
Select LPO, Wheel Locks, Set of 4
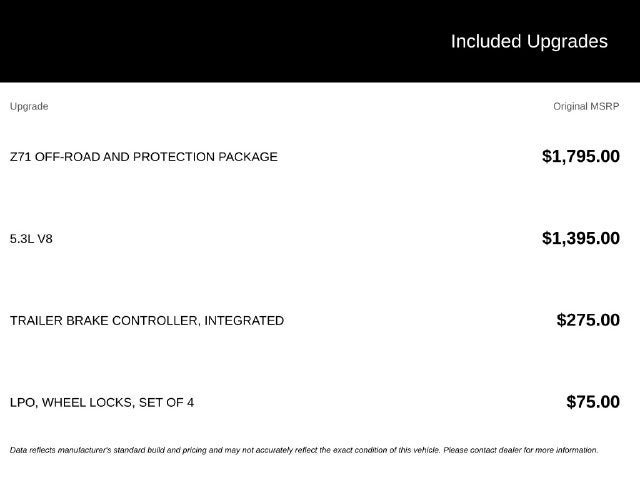click(x=102, y=403)
